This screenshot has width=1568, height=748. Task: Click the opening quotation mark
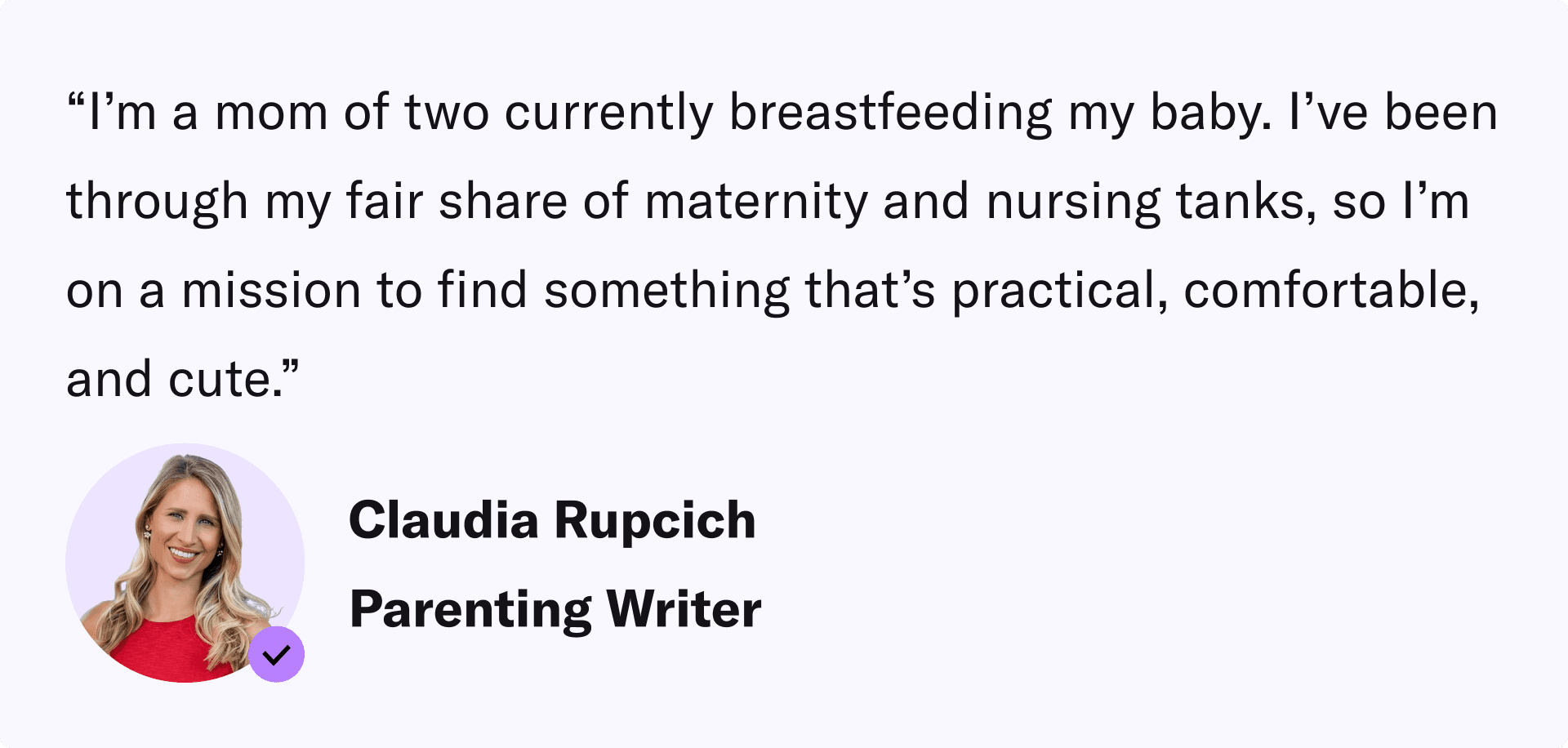pyautogui.click(x=77, y=103)
